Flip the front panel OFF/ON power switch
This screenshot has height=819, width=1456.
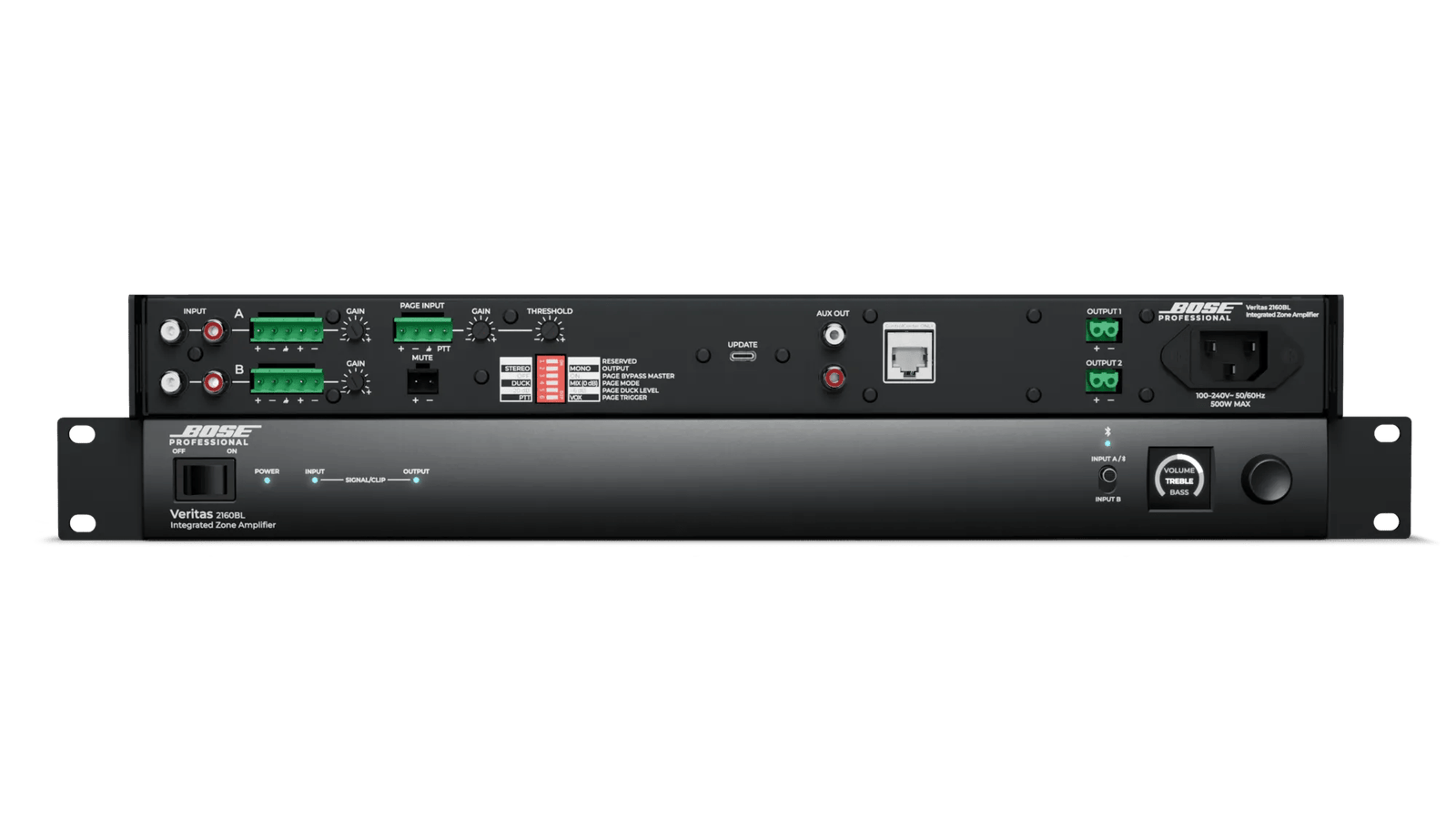click(x=204, y=479)
